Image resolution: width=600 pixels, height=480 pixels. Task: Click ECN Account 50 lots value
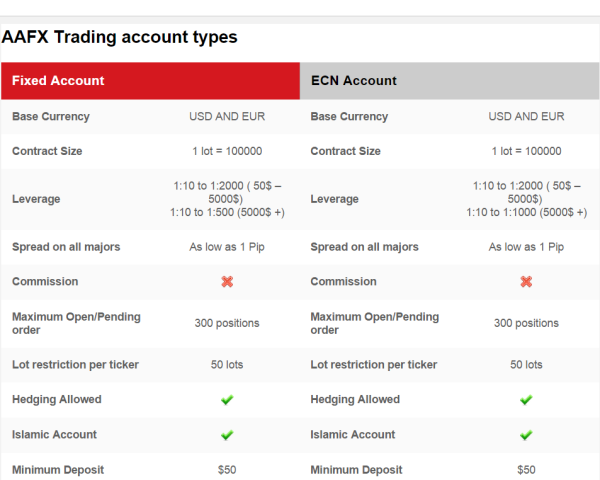526,365
